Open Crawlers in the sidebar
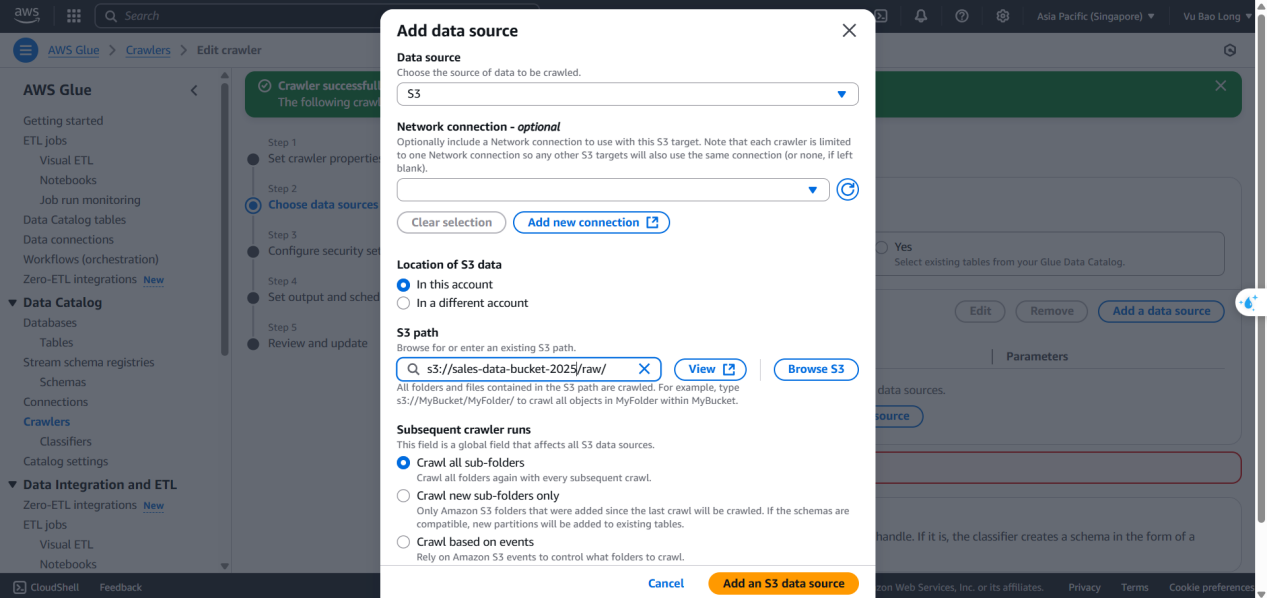The height and width of the screenshot is (598, 1267). [x=47, y=422]
